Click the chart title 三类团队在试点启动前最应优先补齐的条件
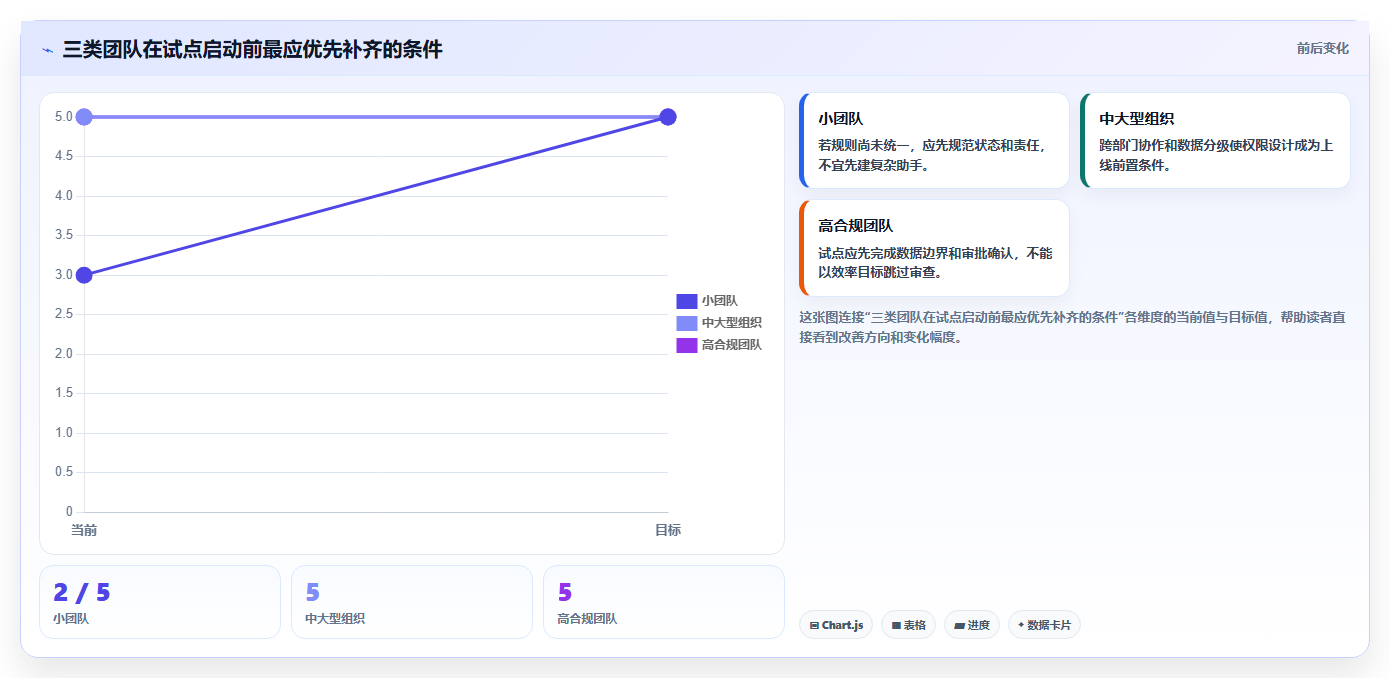The height and width of the screenshot is (678, 1390). coord(252,49)
